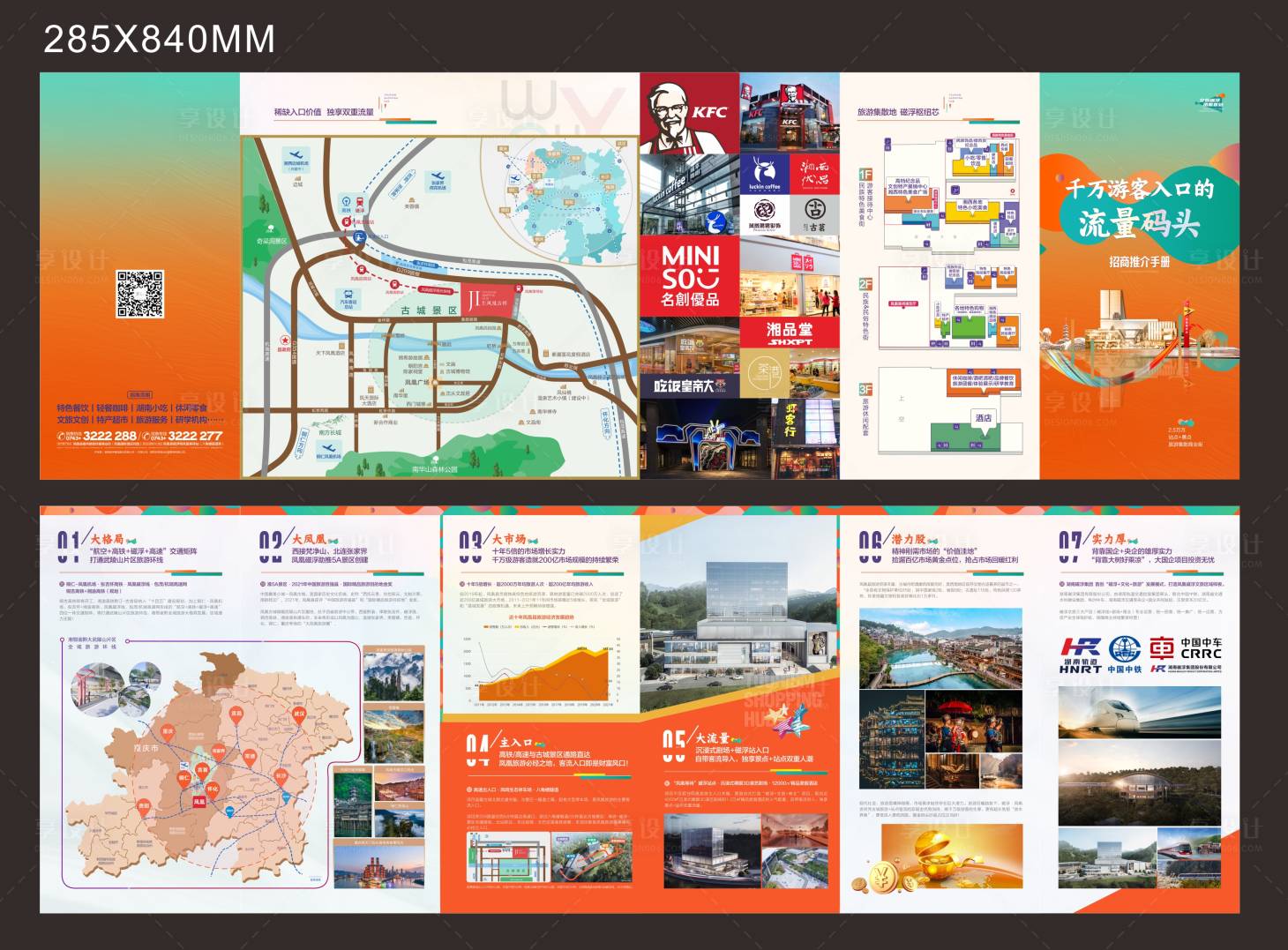Click the 古茗 gray logo tile
1288x950 pixels.
[x=814, y=215]
